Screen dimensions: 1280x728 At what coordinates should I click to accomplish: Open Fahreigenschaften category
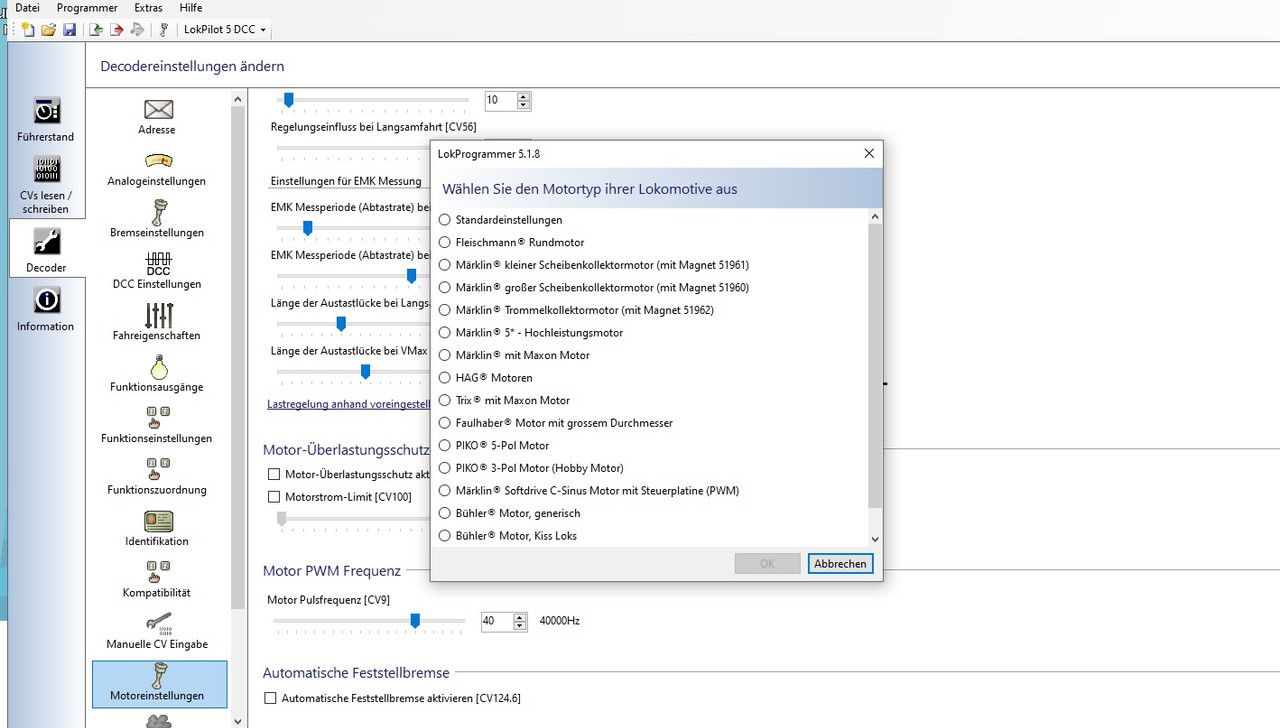click(x=157, y=323)
